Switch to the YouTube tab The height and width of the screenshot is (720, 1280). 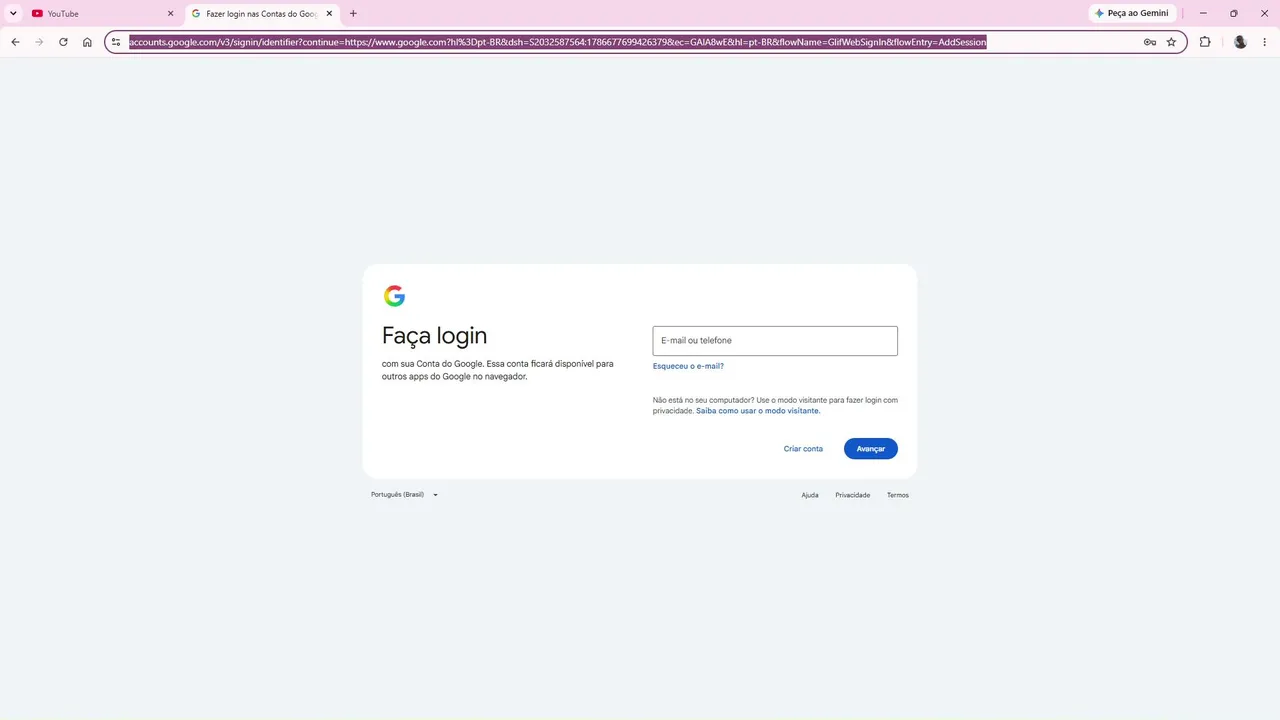[x=103, y=13]
